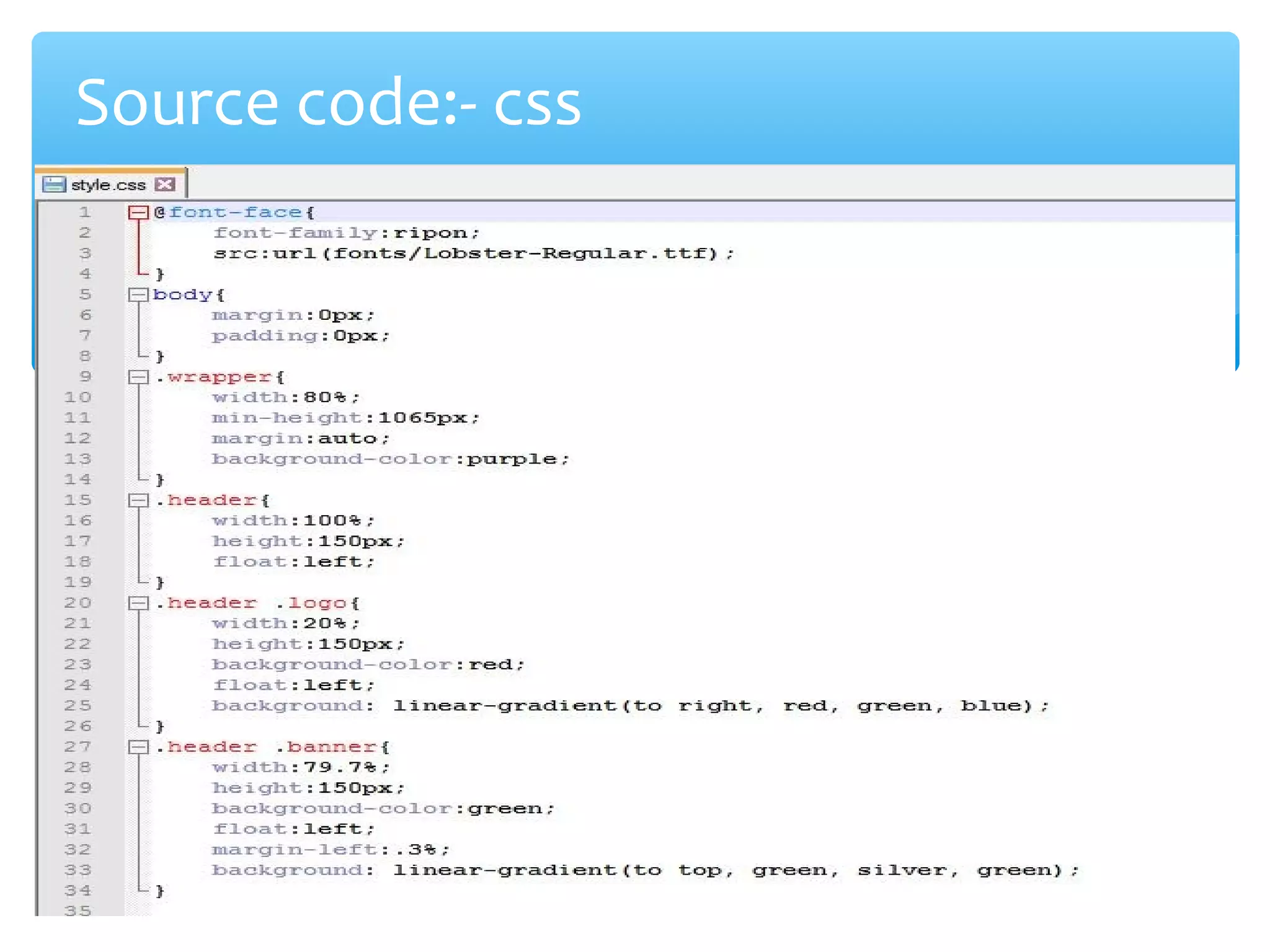
Task: Click line number 20 in the gutter
Action: point(78,603)
